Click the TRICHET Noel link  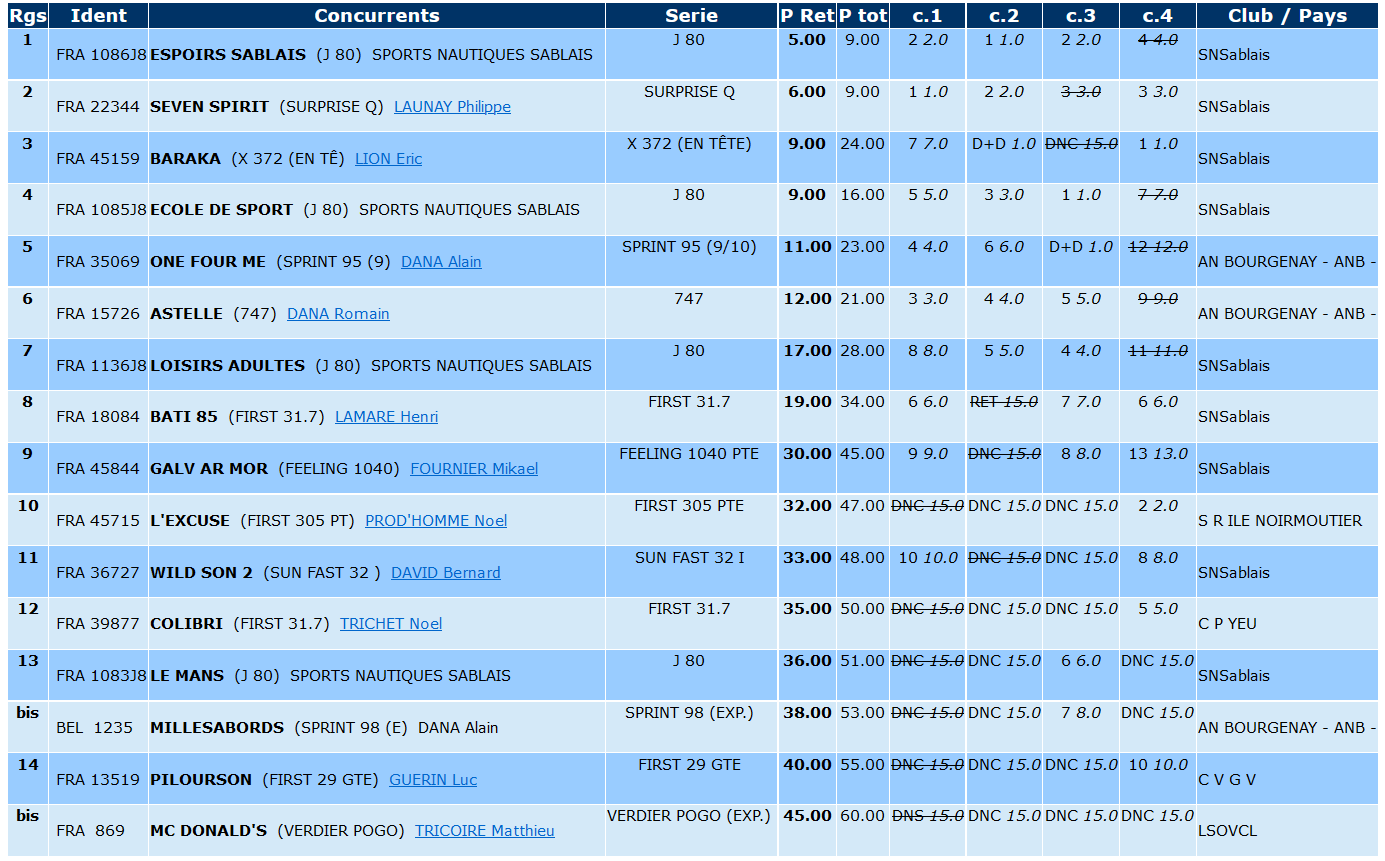(x=391, y=624)
